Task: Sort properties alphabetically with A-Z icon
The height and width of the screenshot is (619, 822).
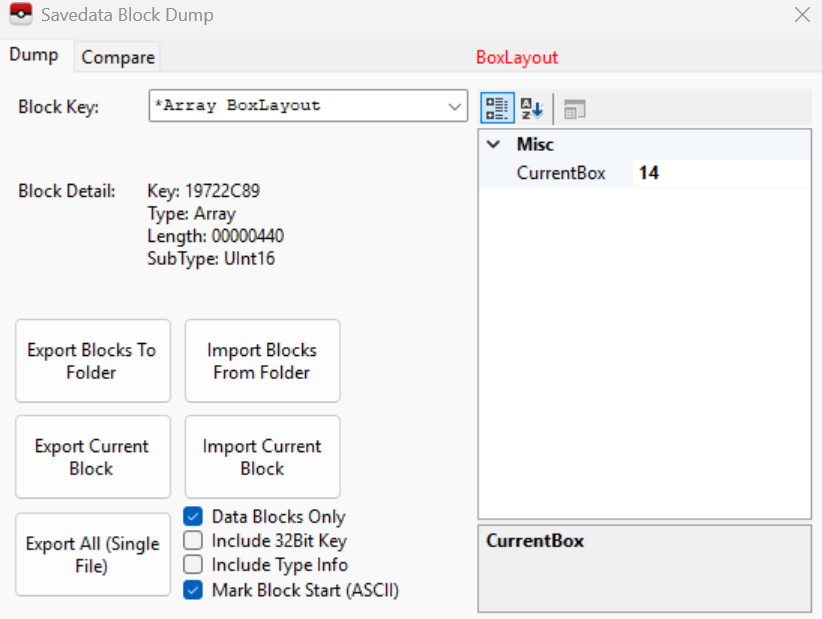Action: click(532, 108)
